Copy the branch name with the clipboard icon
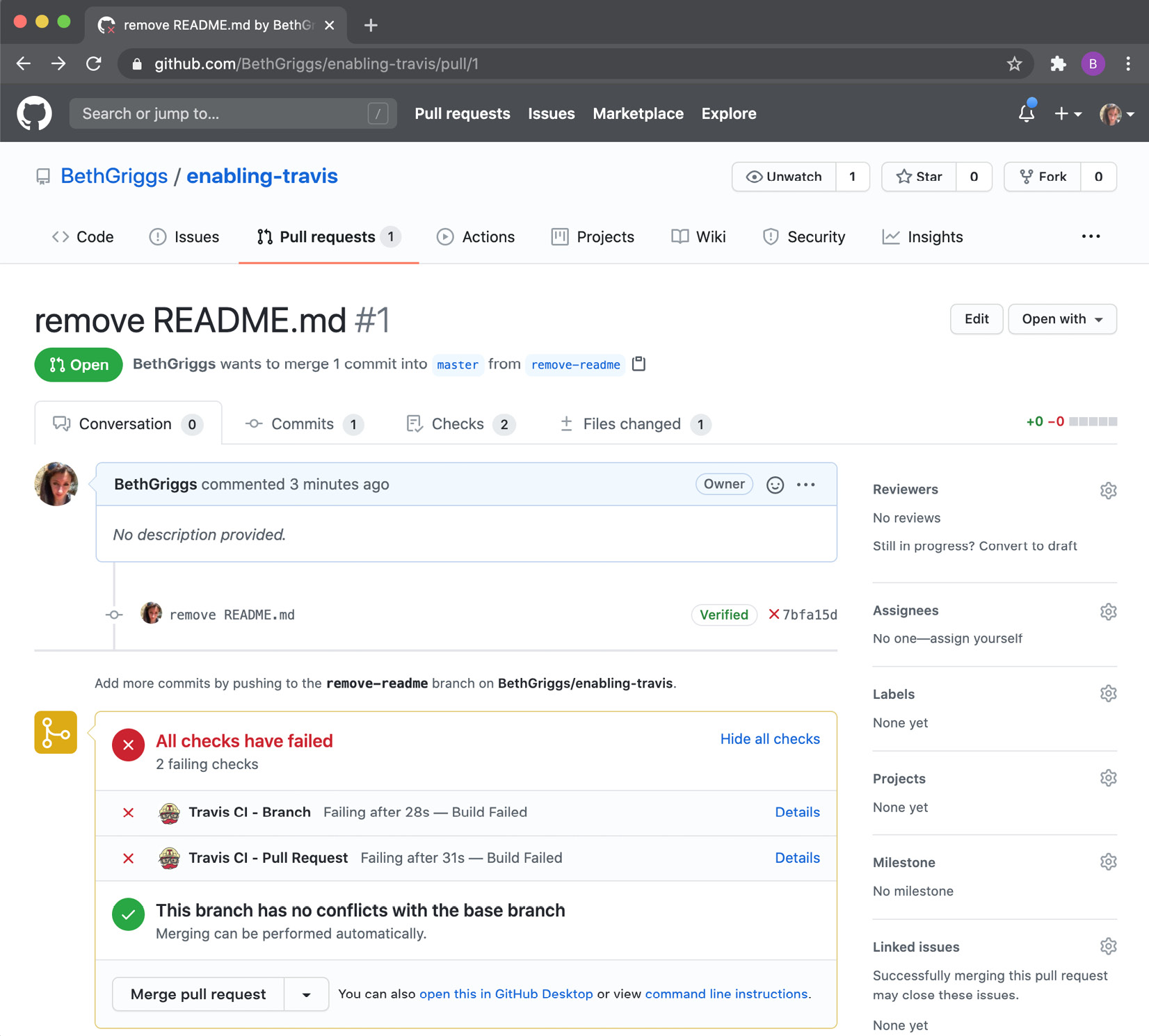 point(638,364)
